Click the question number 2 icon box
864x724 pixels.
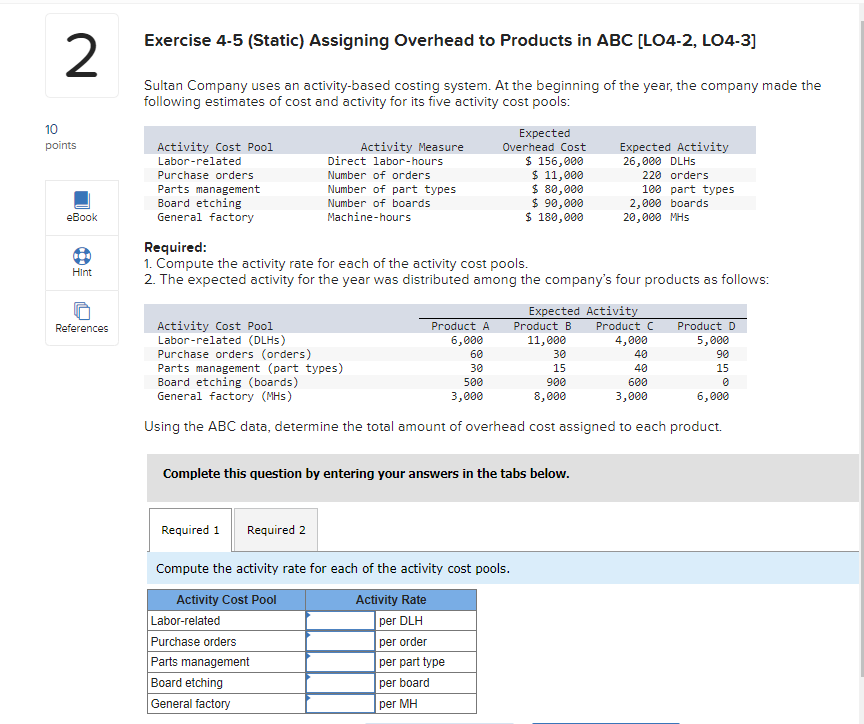(81, 55)
